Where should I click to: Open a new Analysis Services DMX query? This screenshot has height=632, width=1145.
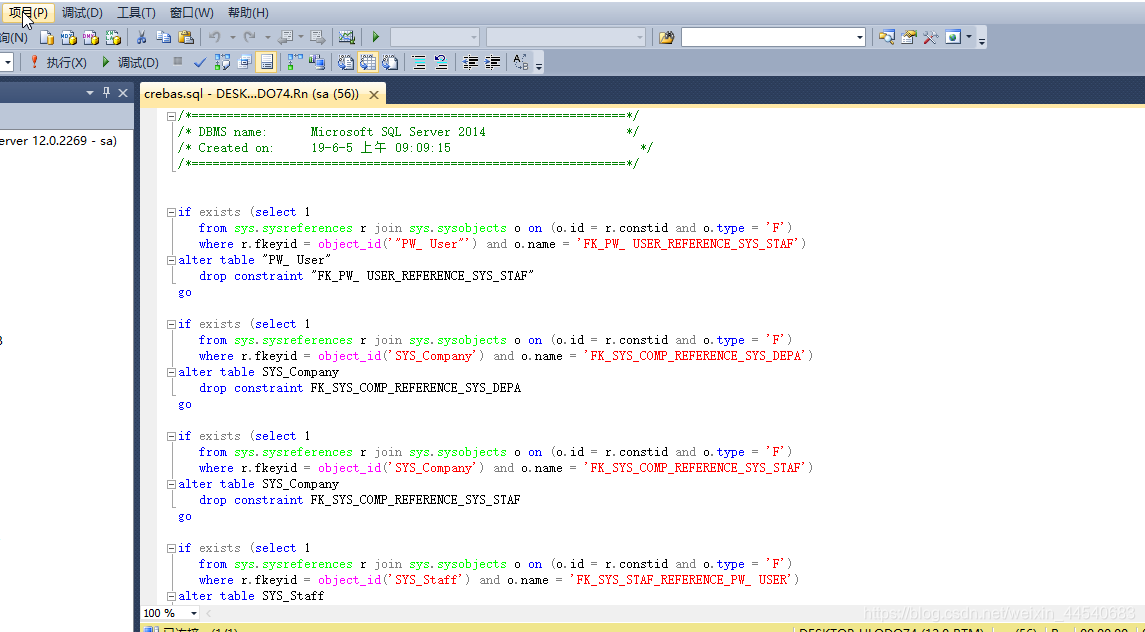(x=91, y=37)
